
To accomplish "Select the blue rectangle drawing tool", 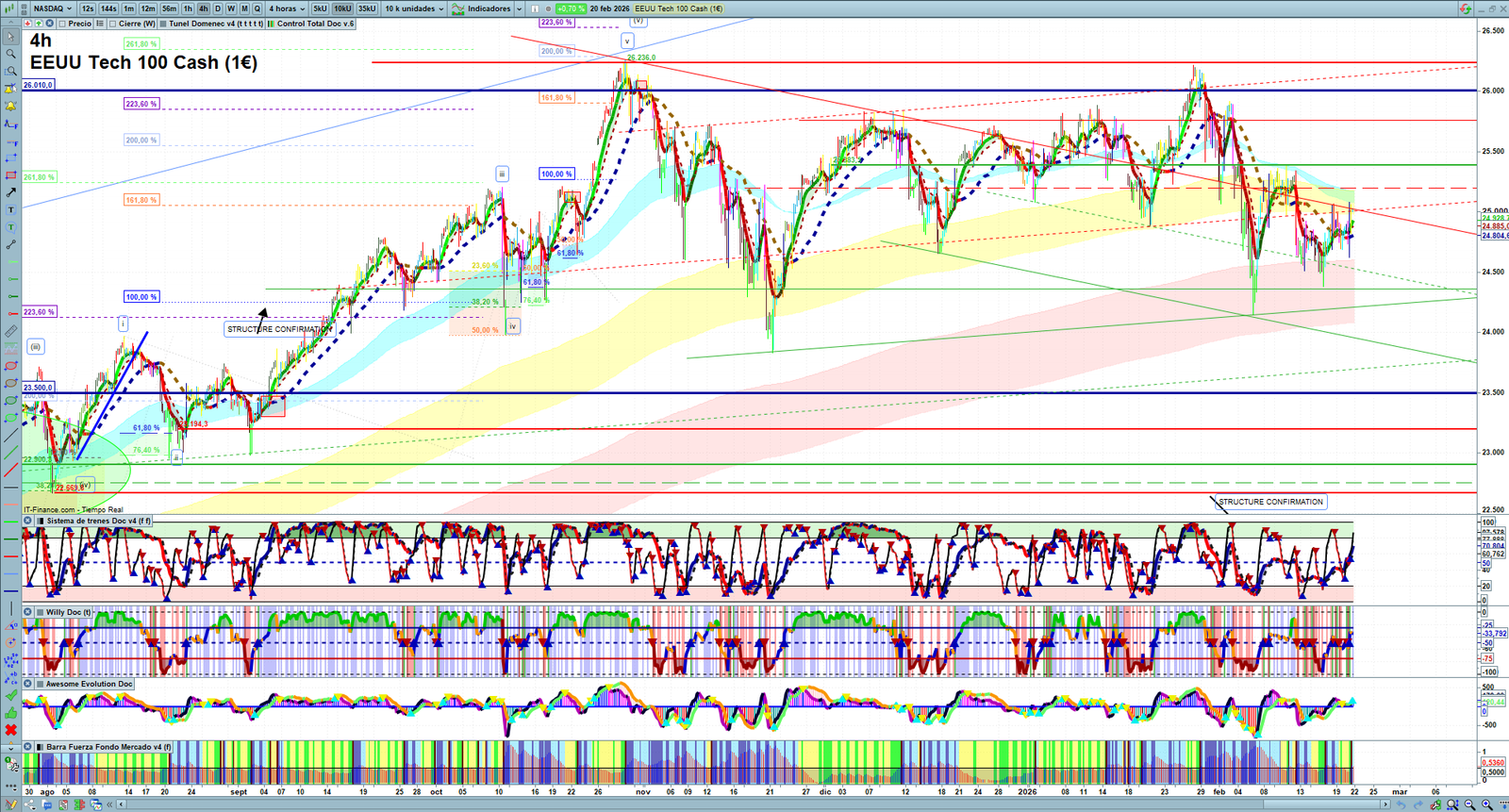I will 10,157.
